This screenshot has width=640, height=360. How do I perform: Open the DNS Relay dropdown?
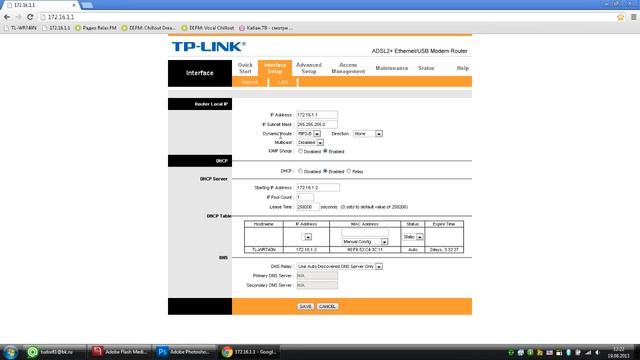(x=340, y=266)
